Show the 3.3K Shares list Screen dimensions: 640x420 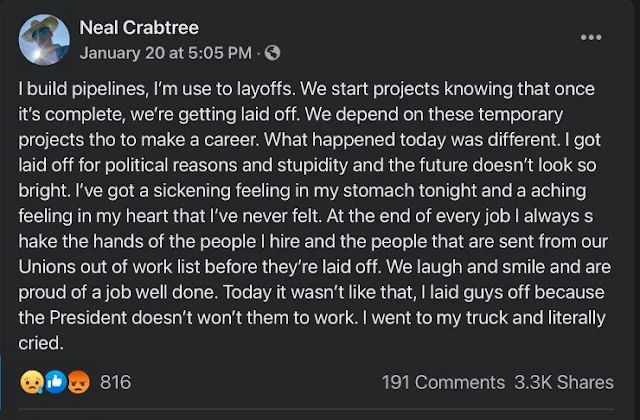point(567,382)
